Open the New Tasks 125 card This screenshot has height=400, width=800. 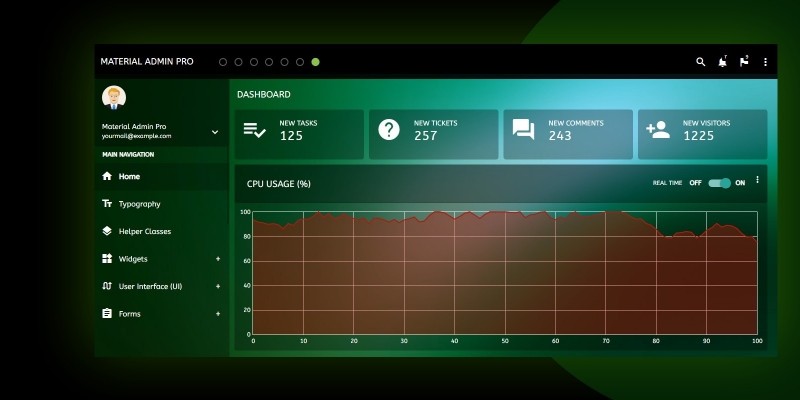tap(299, 134)
